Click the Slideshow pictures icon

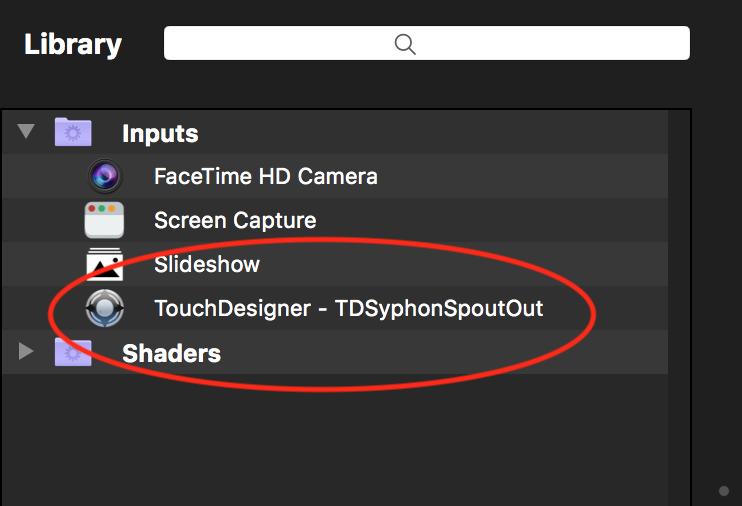(104, 265)
